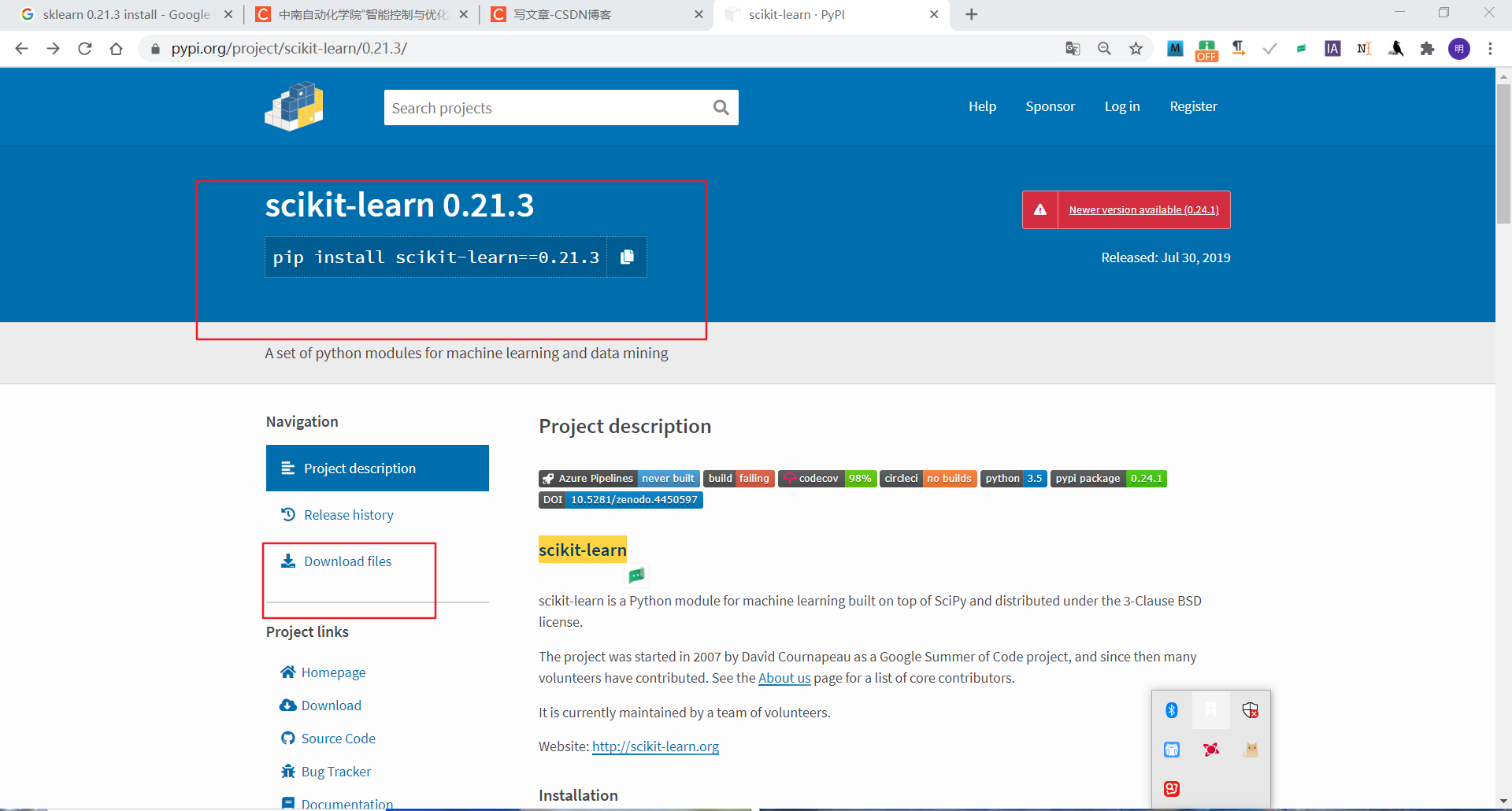Open http://scikit-learn.org website link
This screenshot has height=811, width=1512.
coord(655,746)
